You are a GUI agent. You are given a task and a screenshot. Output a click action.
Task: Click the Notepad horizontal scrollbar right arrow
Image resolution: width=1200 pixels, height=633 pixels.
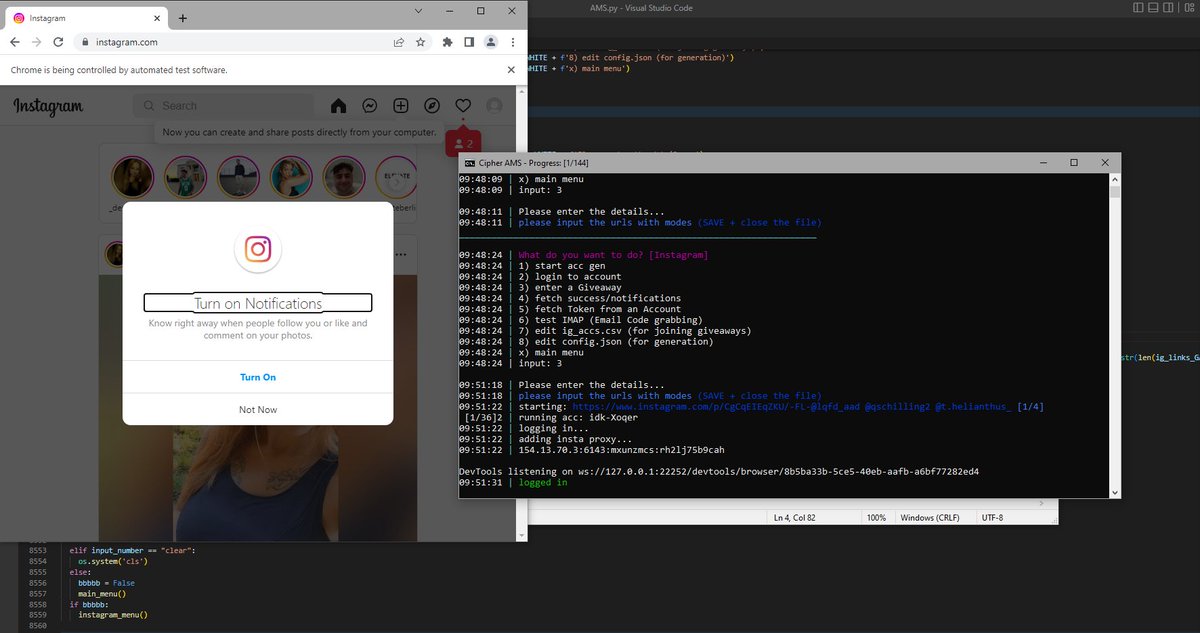[x=1042, y=504]
